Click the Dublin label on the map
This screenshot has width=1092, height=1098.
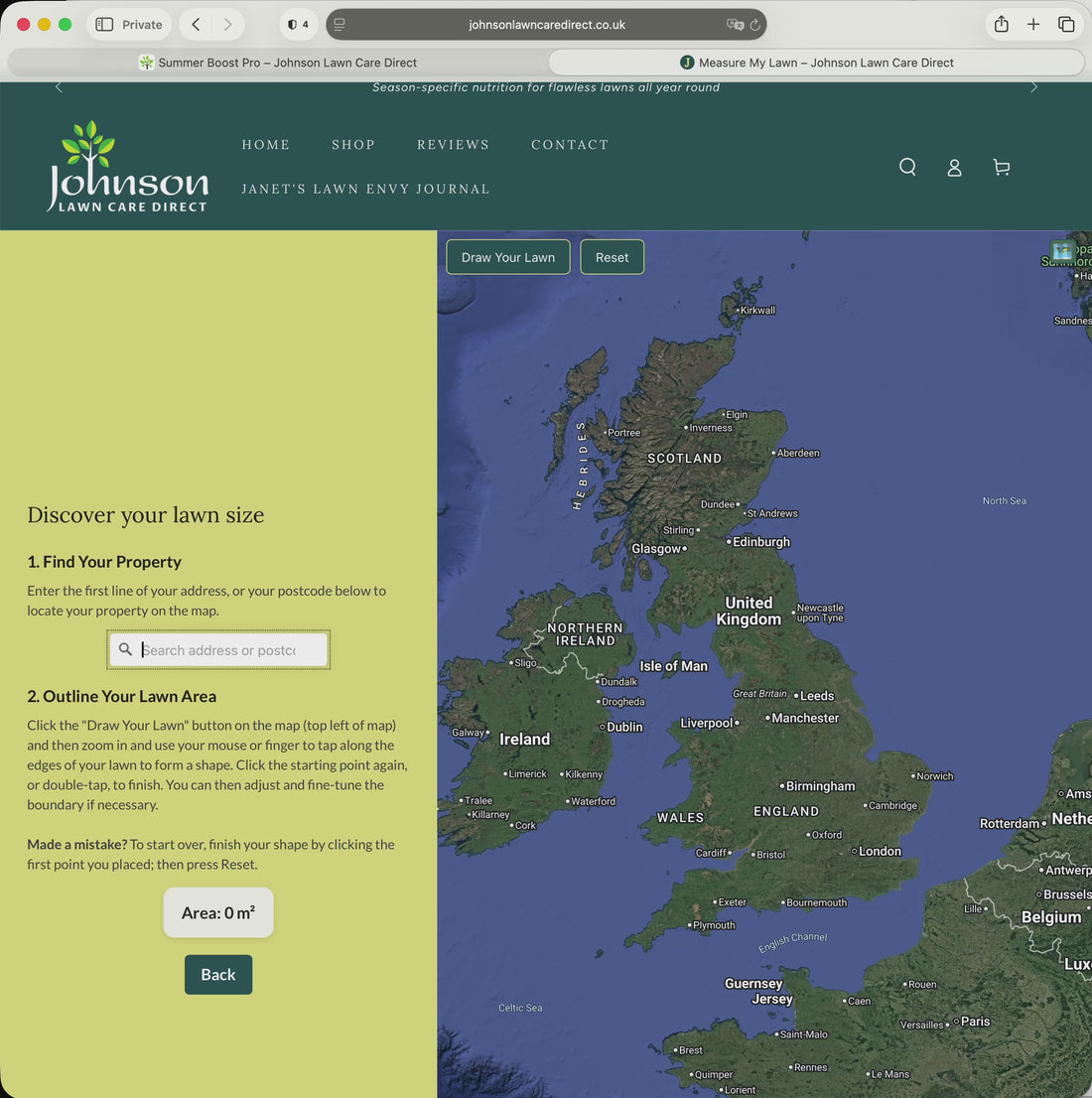click(624, 727)
